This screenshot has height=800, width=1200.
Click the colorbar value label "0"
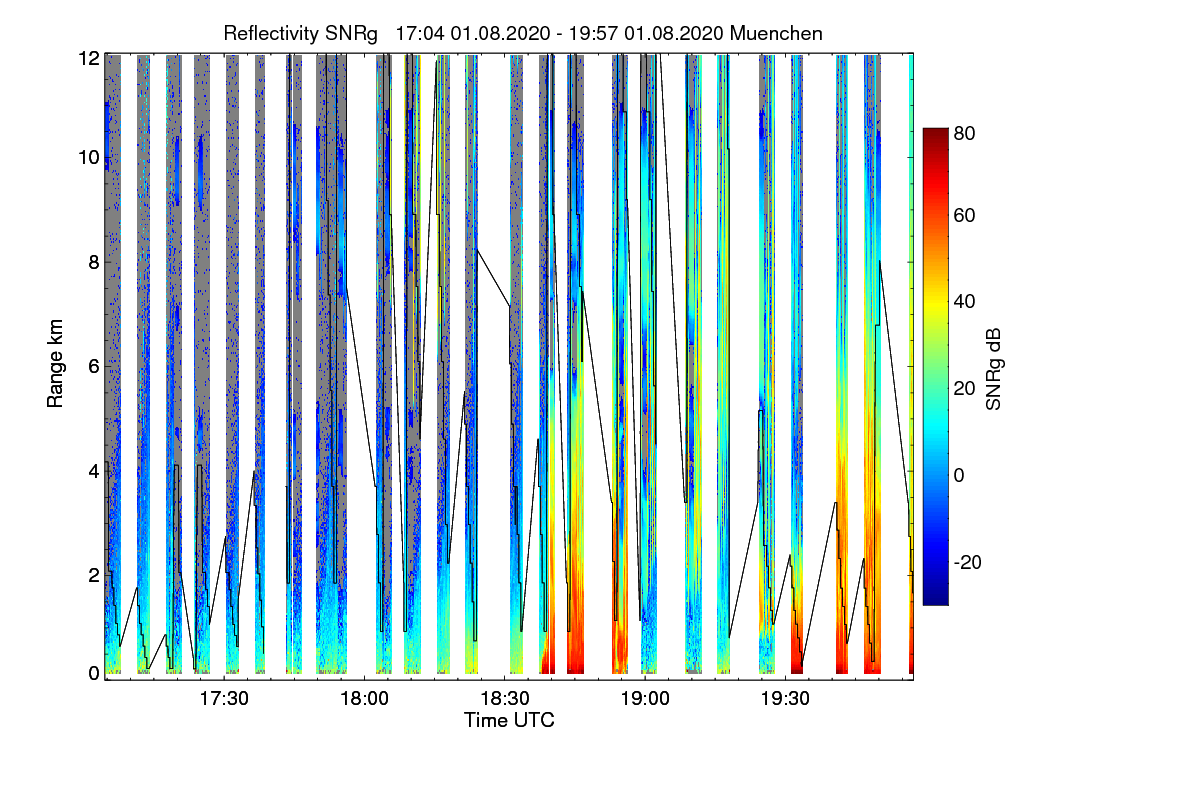959,475
